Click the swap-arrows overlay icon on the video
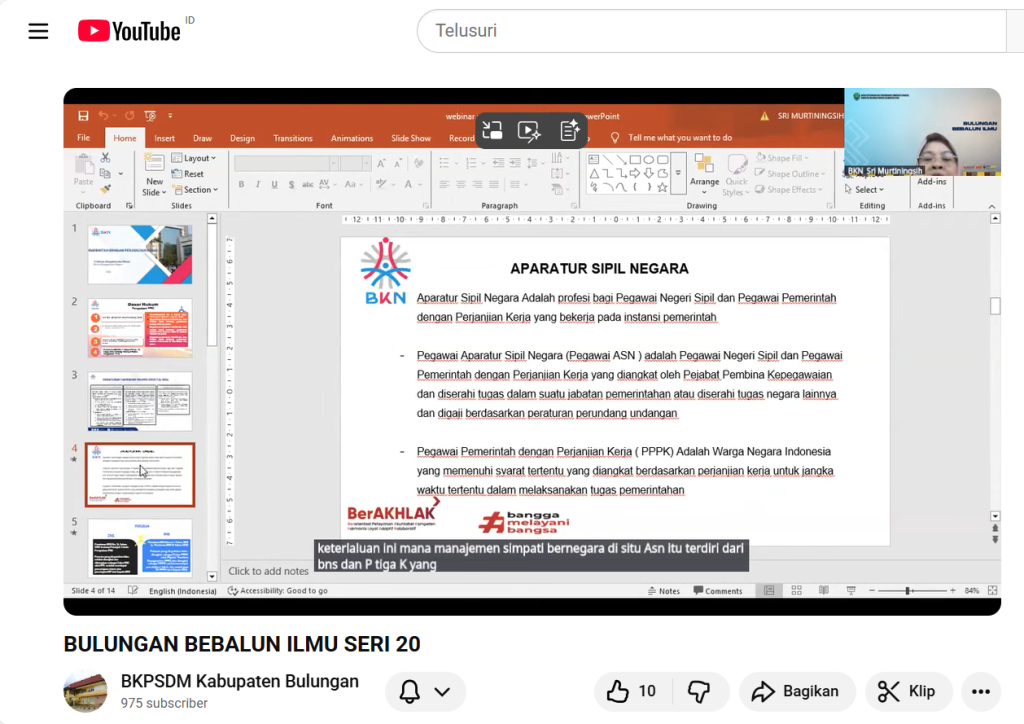The width and height of the screenshot is (1024, 724). pyautogui.click(x=492, y=130)
